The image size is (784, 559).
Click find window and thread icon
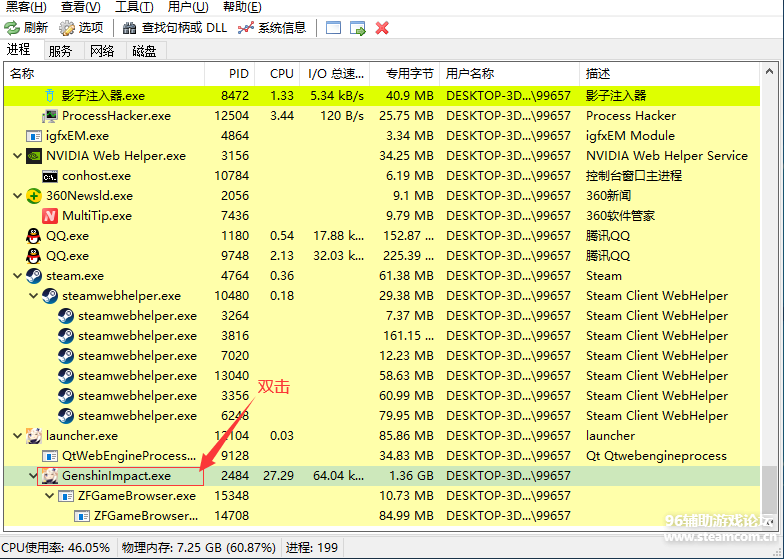358,28
